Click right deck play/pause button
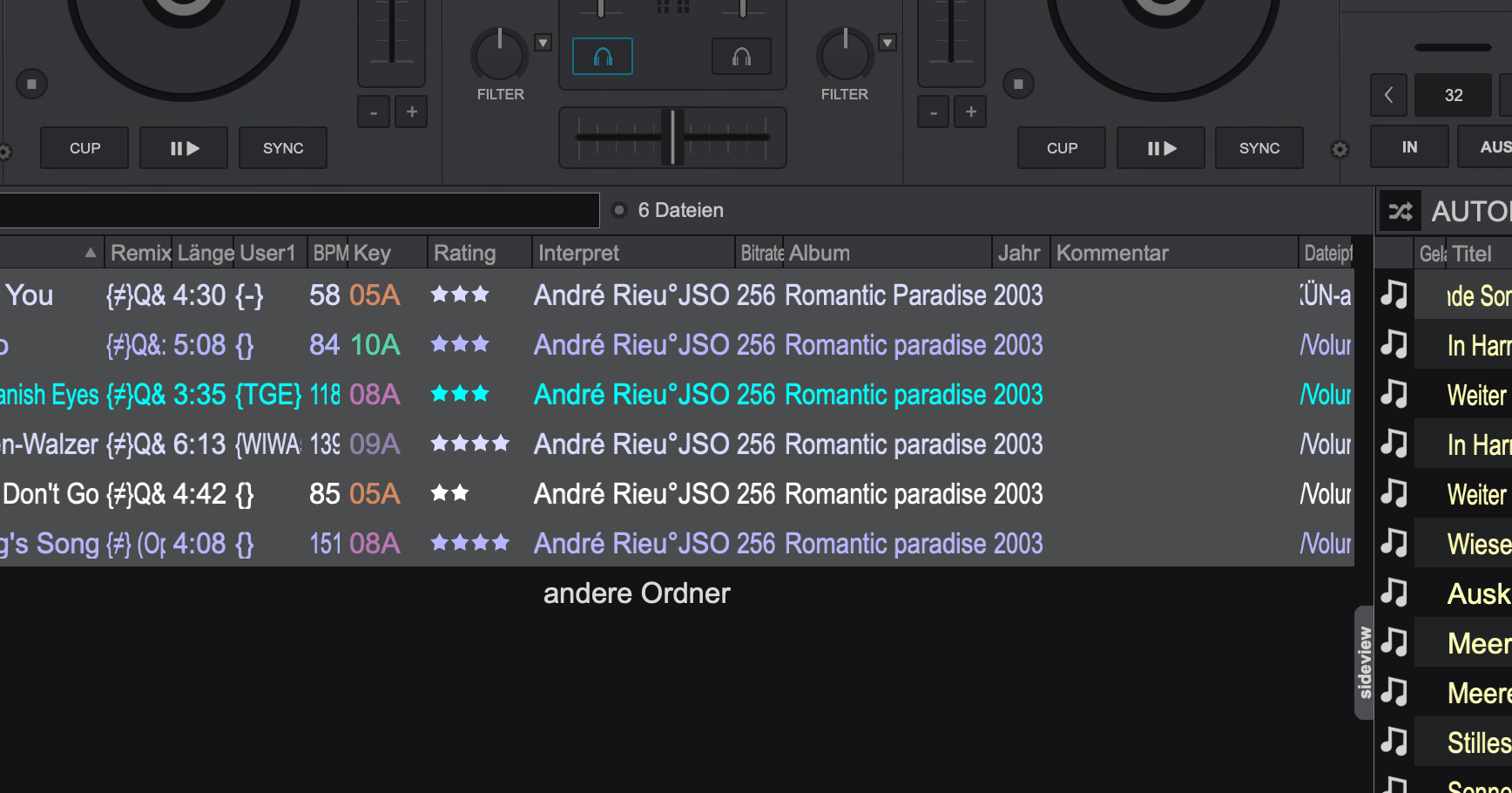 (x=1161, y=148)
